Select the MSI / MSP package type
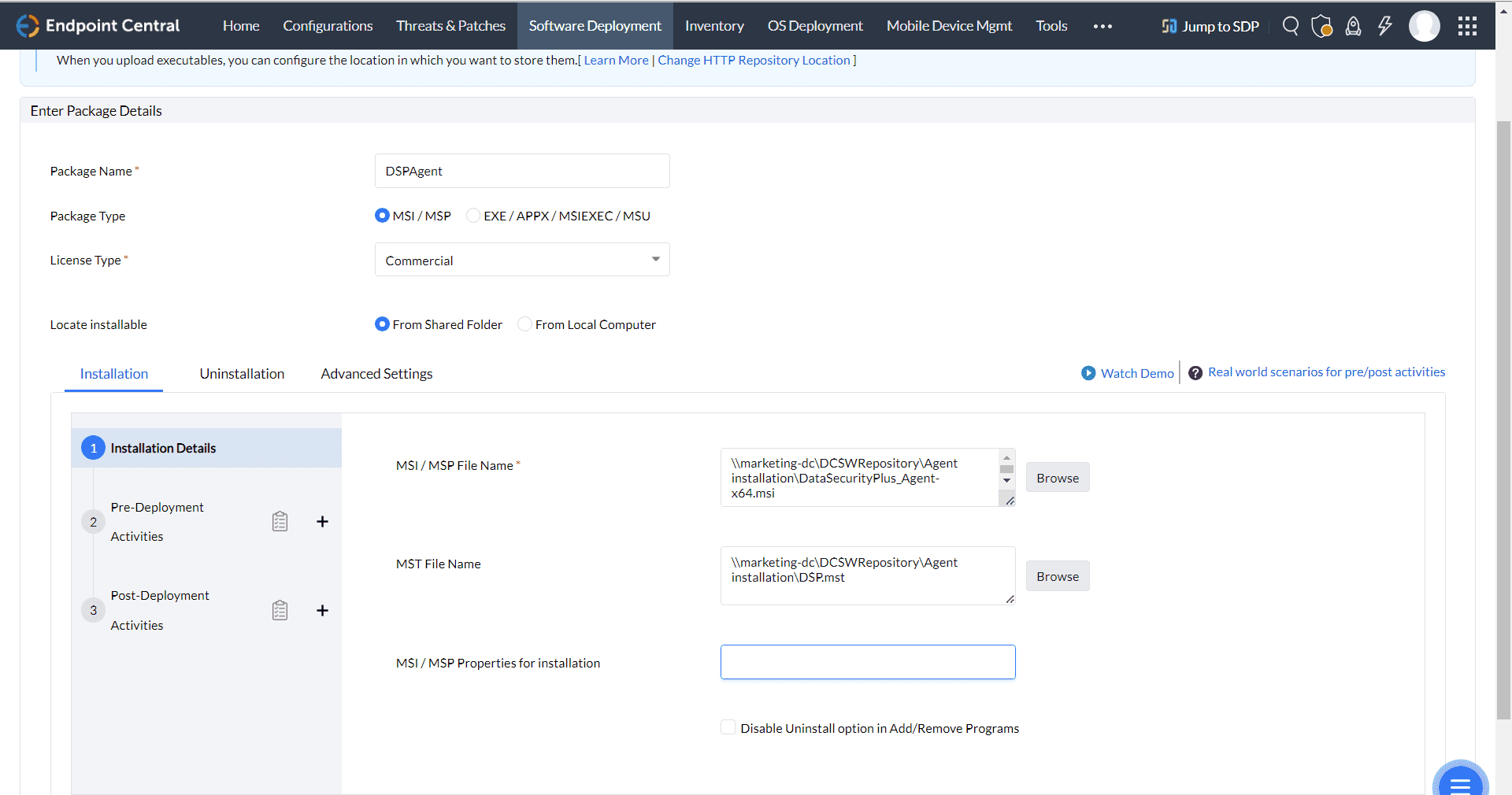This screenshot has width=1512, height=795. (382, 216)
